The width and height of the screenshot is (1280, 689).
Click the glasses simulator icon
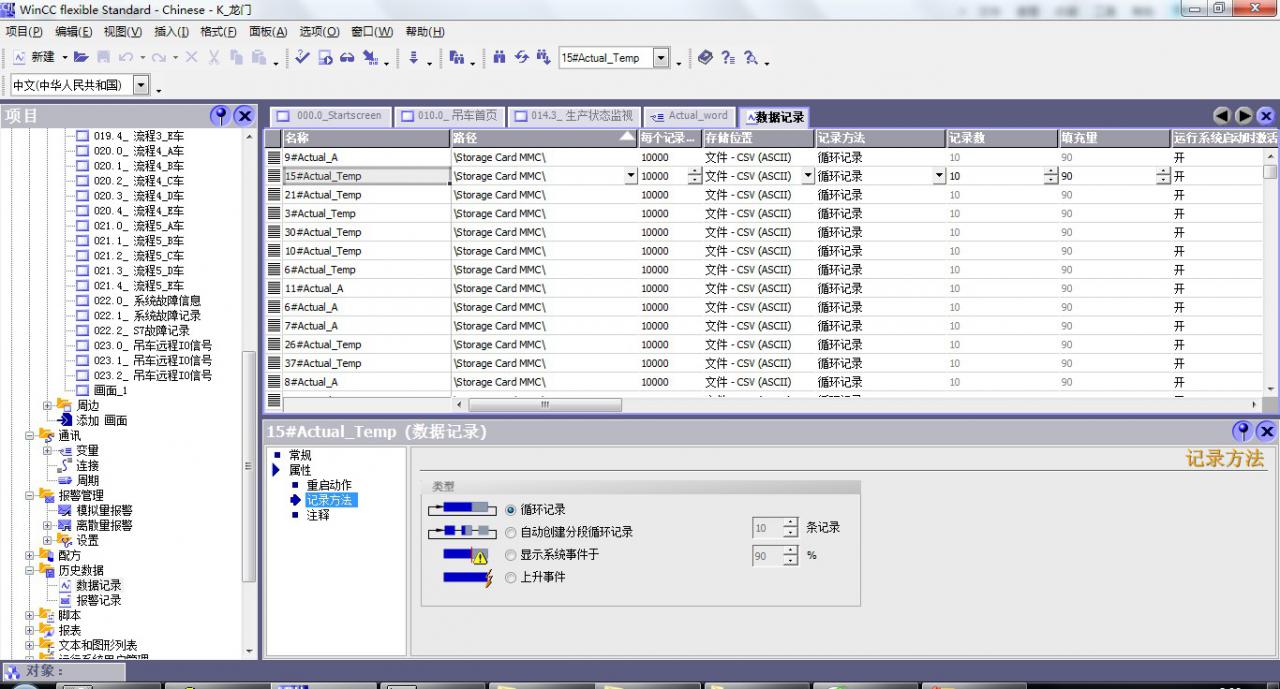(x=347, y=58)
